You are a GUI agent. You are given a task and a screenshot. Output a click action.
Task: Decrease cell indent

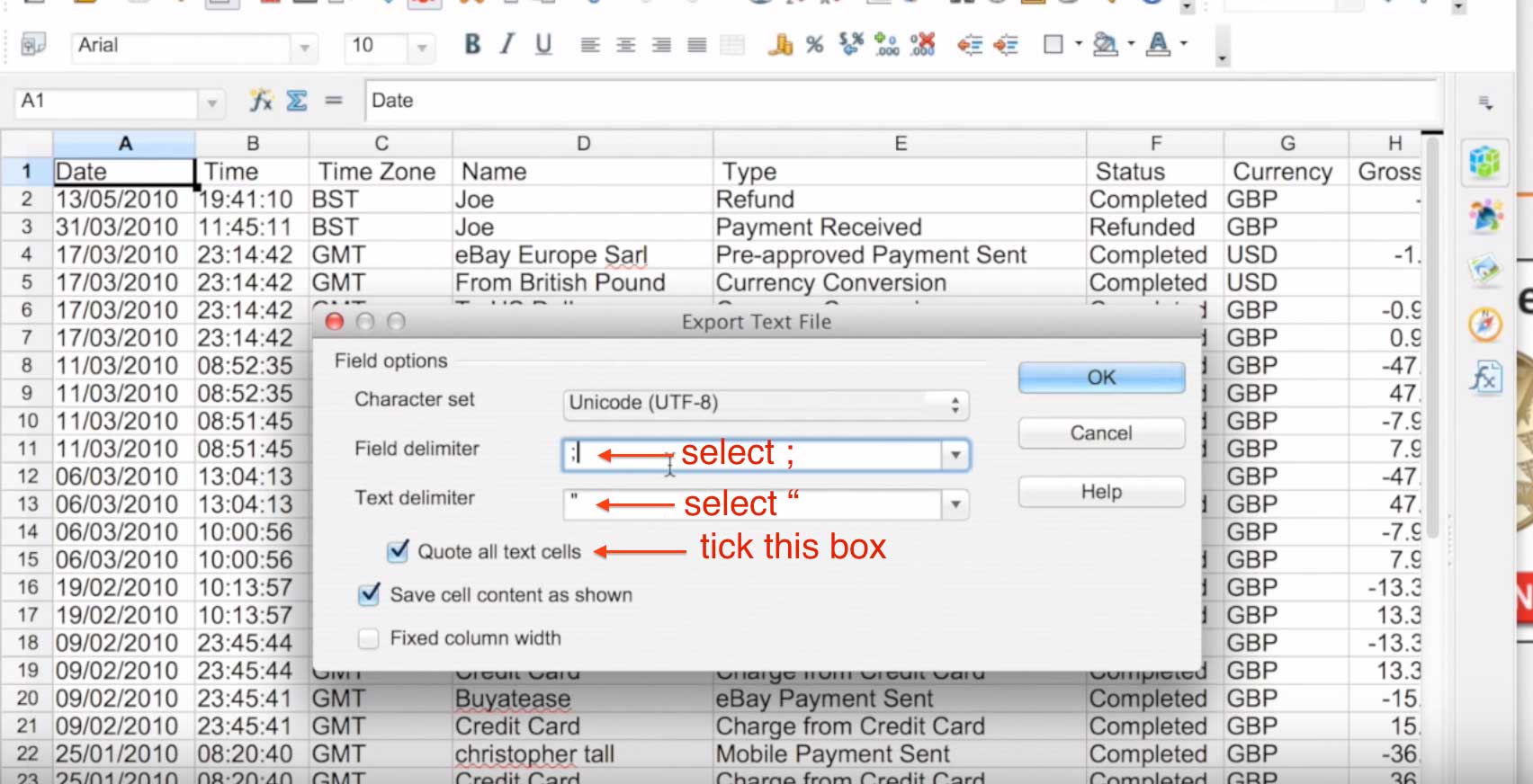970,44
